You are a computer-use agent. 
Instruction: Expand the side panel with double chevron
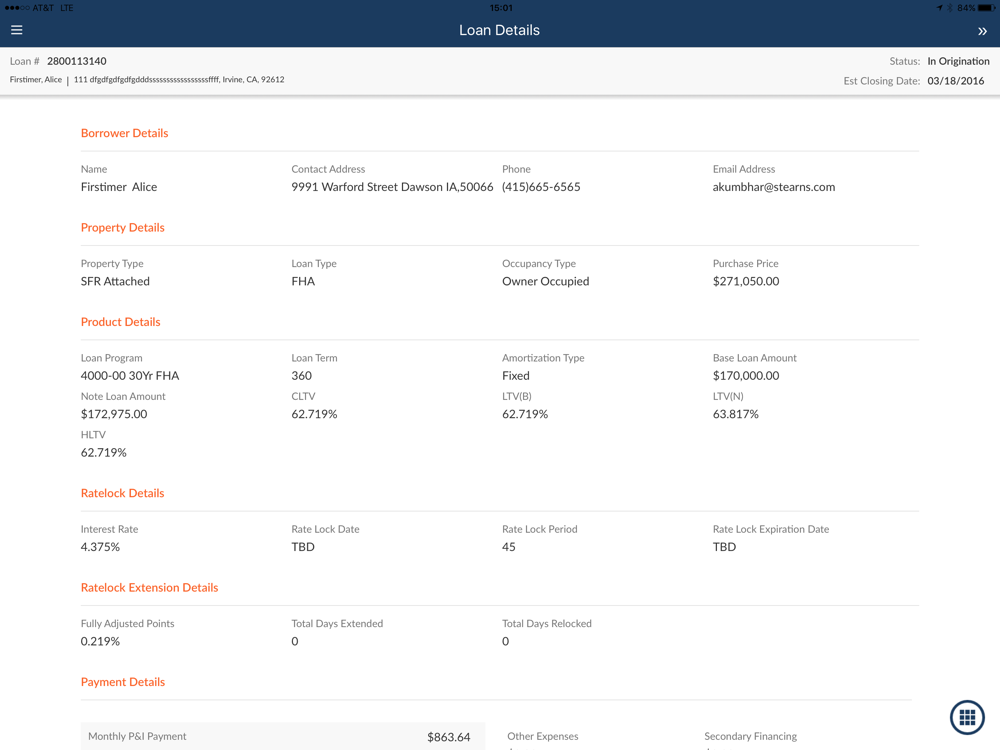tap(981, 31)
